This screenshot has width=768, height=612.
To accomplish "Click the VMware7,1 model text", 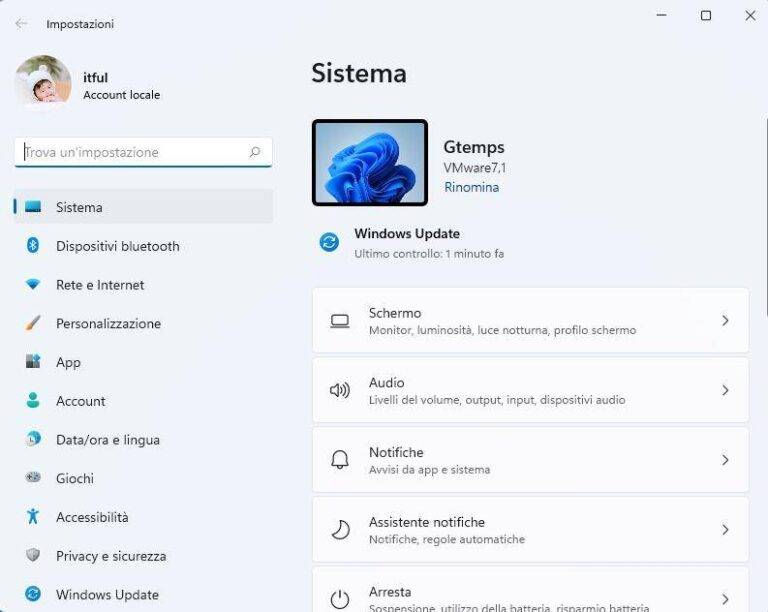I will coord(475,167).
